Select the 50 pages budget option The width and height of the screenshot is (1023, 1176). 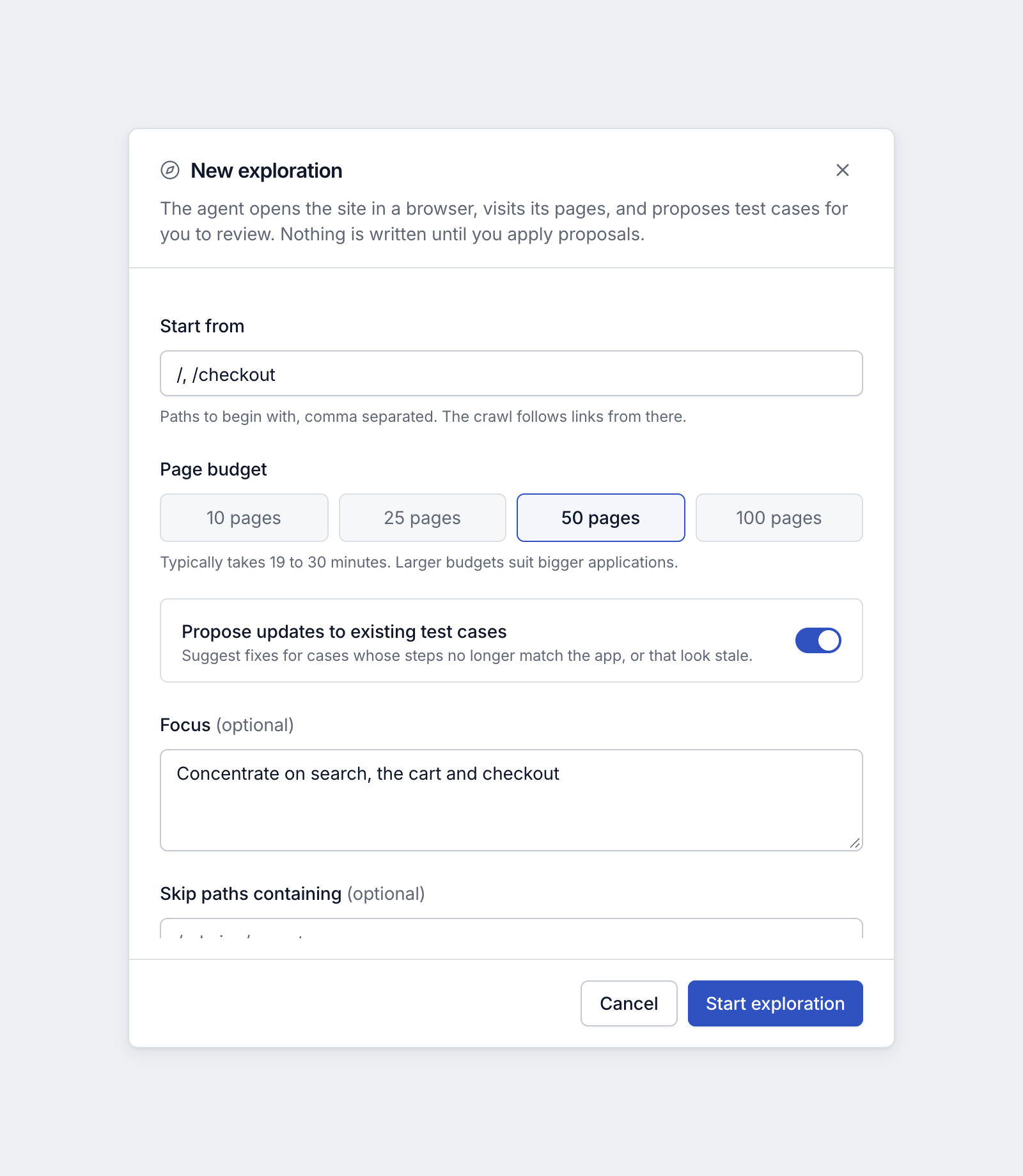tap(601, 518)
